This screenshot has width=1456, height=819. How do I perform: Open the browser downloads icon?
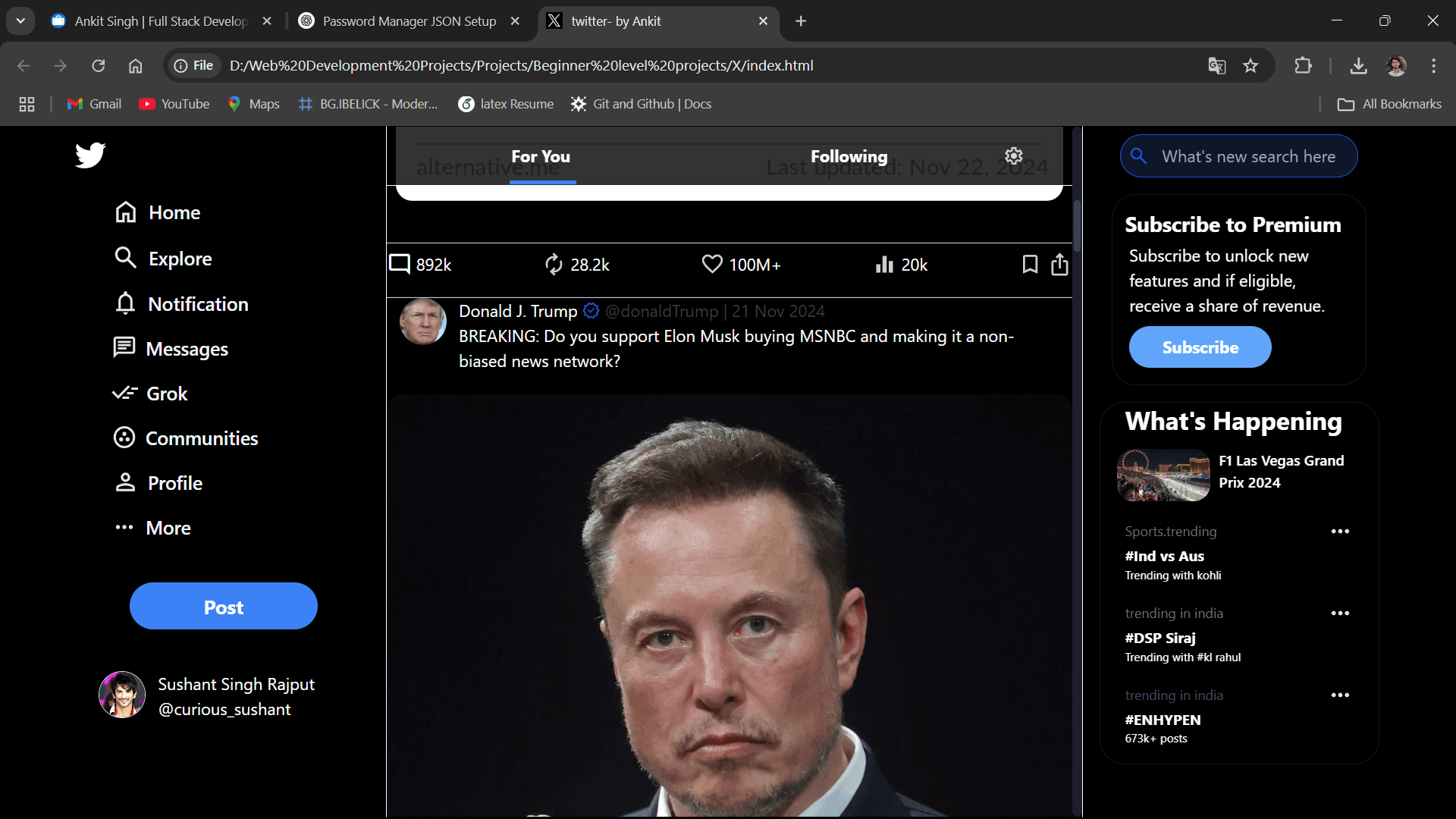click(1358, 66)
